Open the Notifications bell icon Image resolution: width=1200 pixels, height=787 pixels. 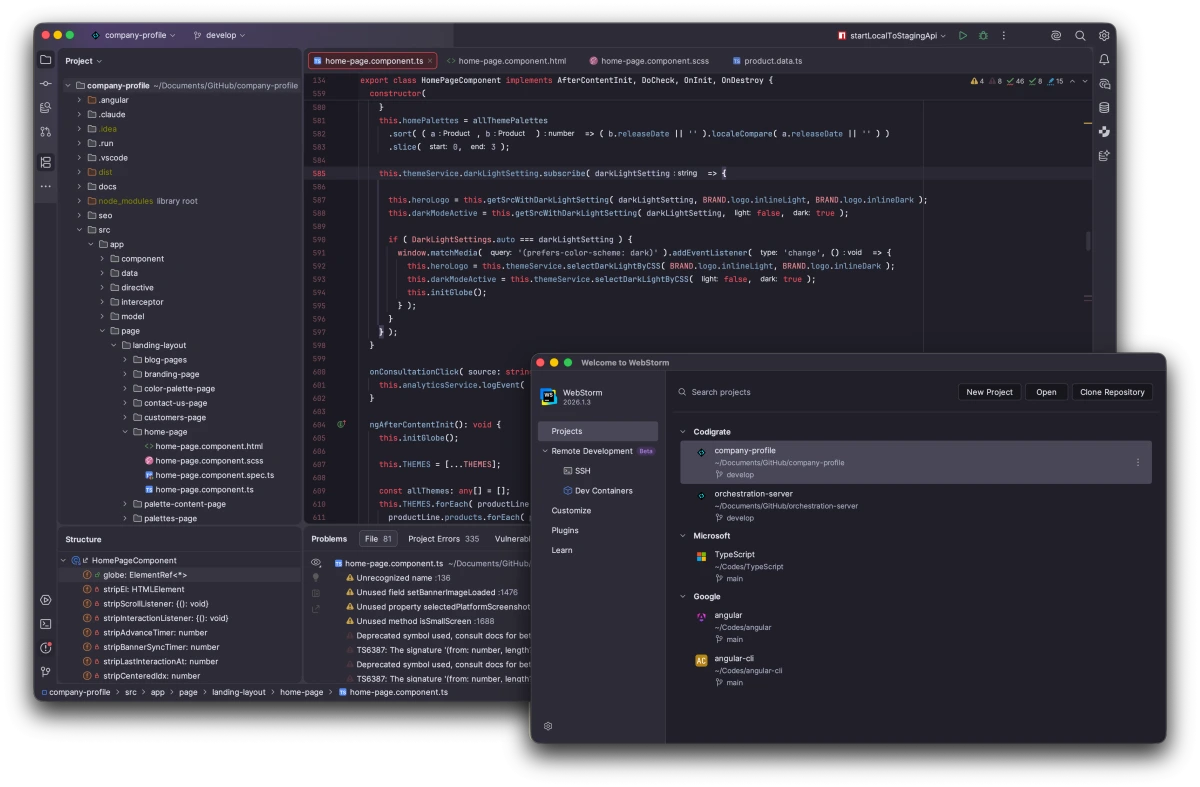[x=1104, y=60]
